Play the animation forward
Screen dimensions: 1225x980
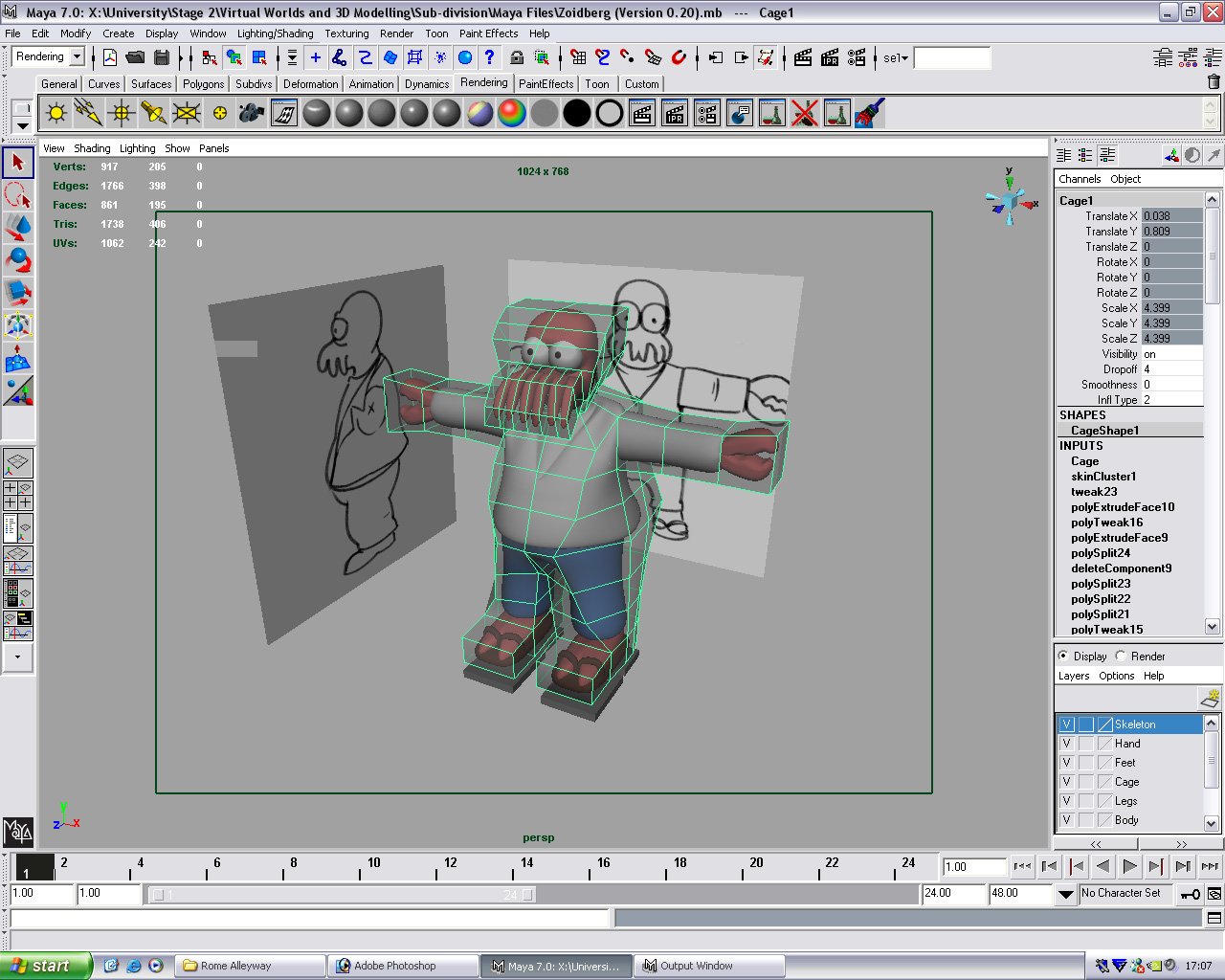pyautogui.click(x=1129, y=866)
